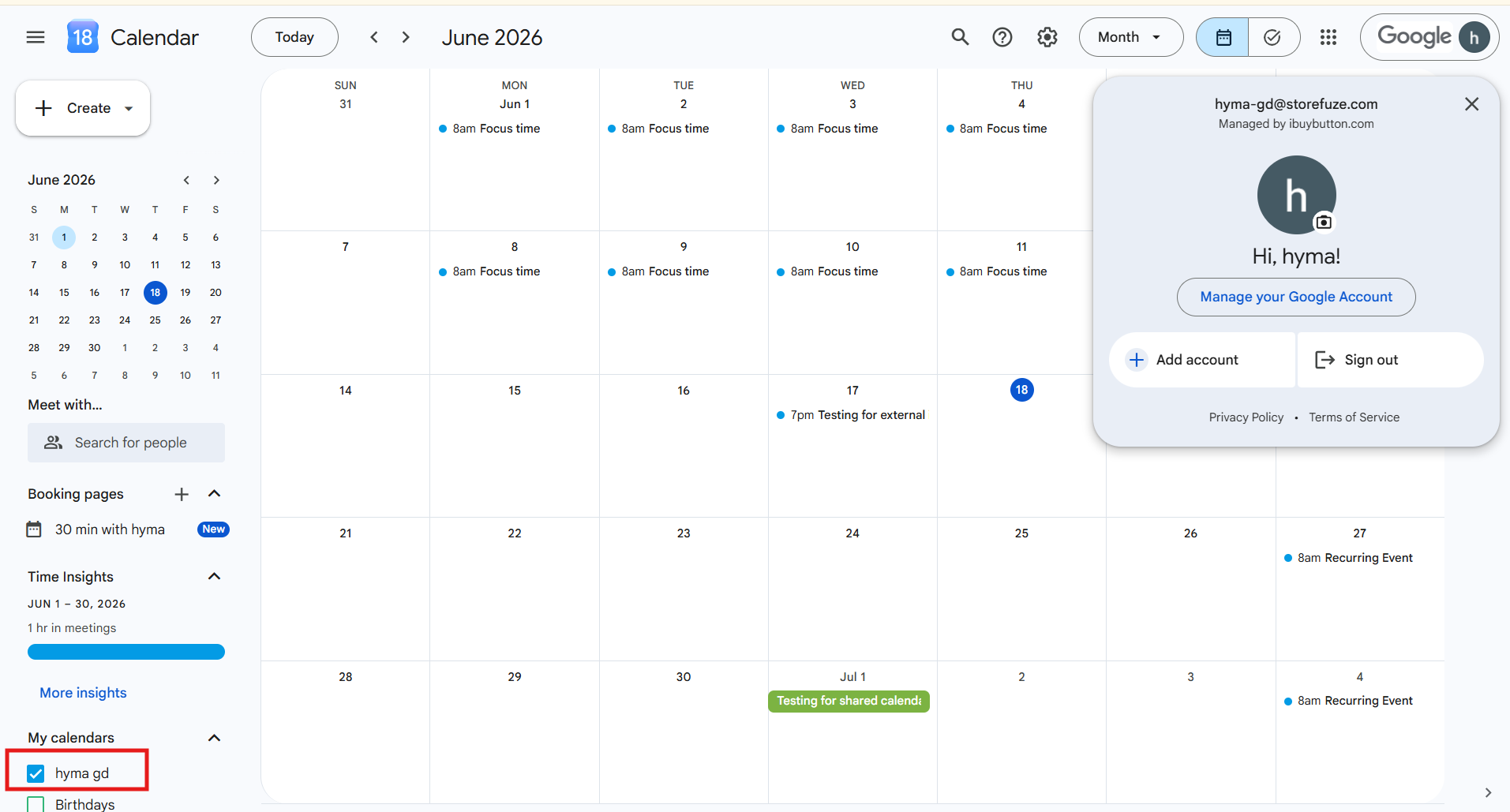Switch to Calendar view icon
Viewport: 1510px width, 812px height.
(x=1223, y=37)
